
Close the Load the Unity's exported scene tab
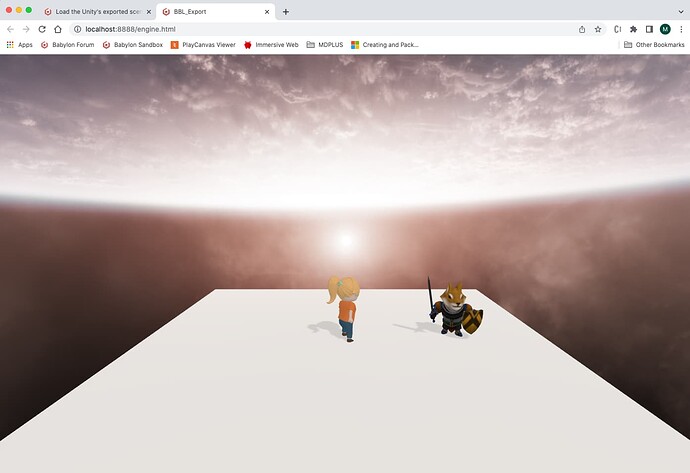click(x=149, y=12)
